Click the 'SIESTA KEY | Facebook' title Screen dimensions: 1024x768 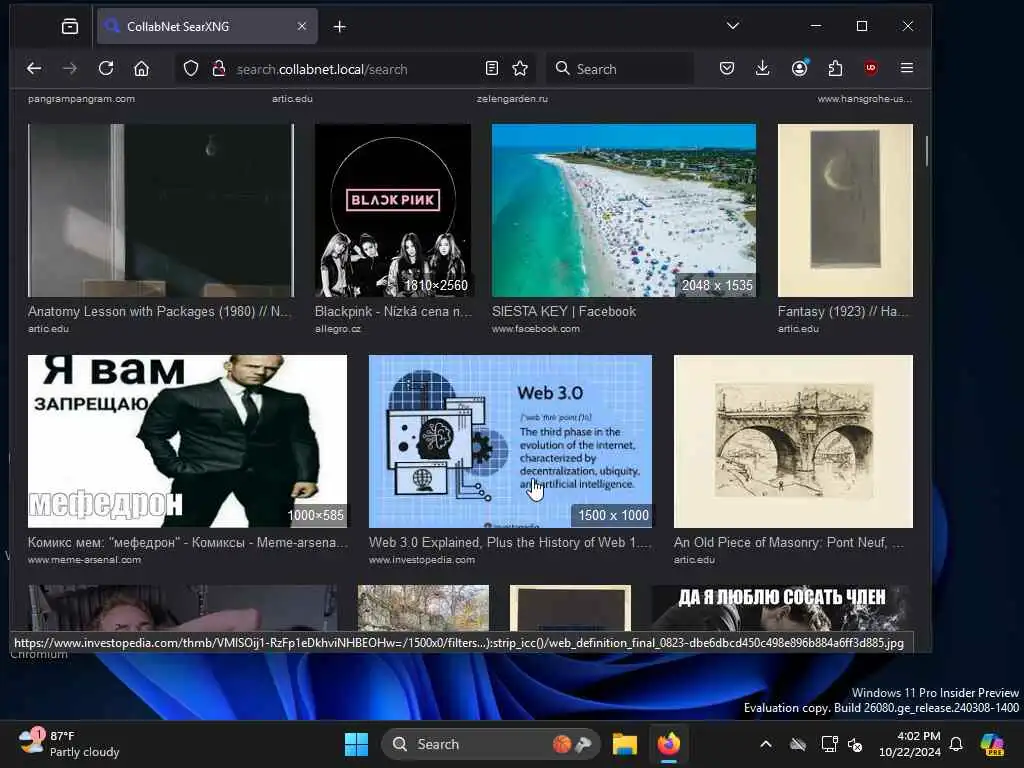coord(564,312)
